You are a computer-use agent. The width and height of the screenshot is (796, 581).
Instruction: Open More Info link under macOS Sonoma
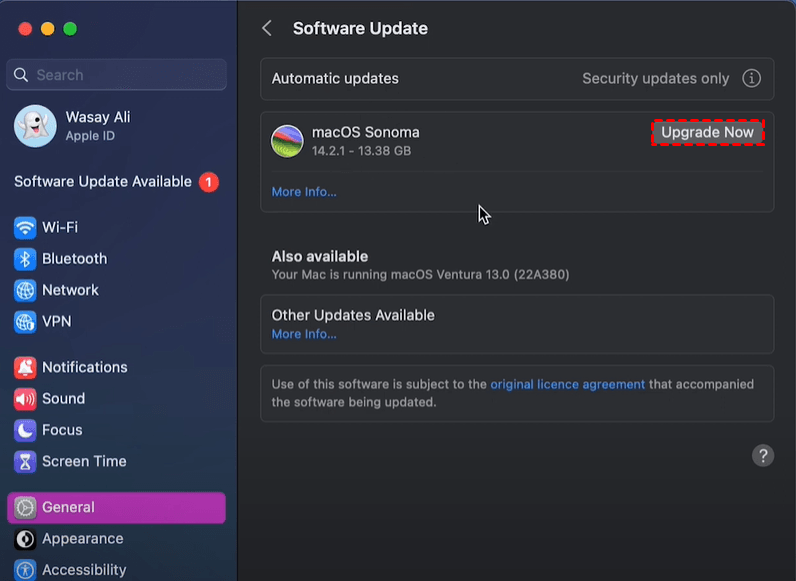304,192
